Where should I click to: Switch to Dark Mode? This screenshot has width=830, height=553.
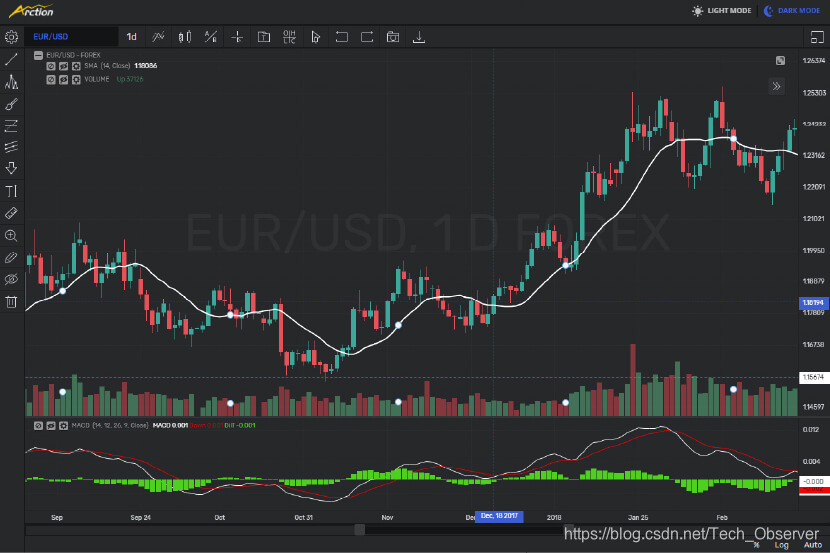pyautogui.click(x=792, y=11)
